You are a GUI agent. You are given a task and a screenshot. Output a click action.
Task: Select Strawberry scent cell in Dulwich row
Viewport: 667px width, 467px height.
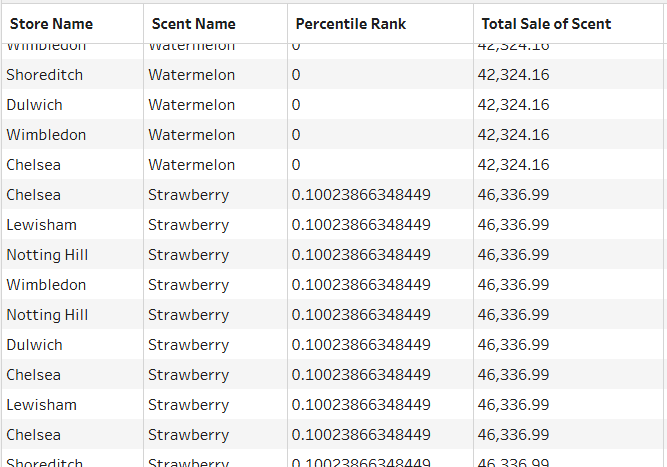[x=188, y=345]
